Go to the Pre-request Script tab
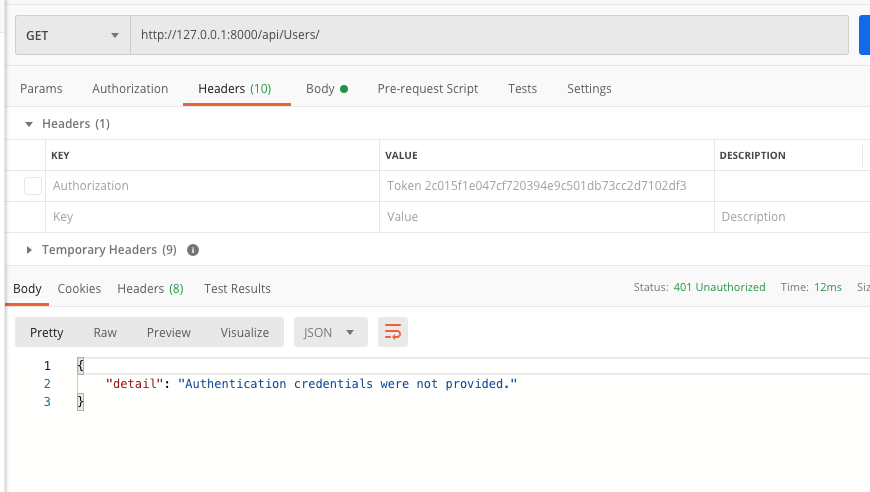 click(x=428, y=89)
